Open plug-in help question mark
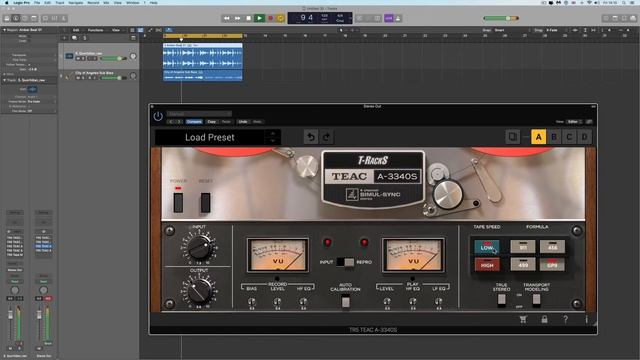Viewport: 640px width, 360px height. (x=565, y=320)
